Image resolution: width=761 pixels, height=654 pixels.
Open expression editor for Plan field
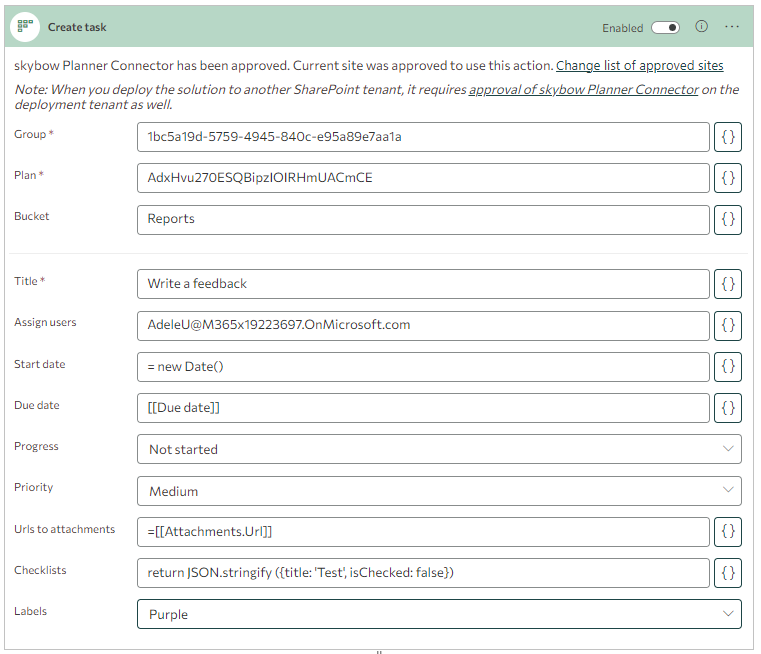point(728,178)
